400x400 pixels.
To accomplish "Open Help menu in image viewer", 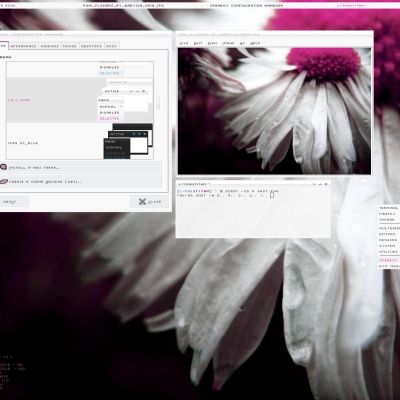I will 255,43.
